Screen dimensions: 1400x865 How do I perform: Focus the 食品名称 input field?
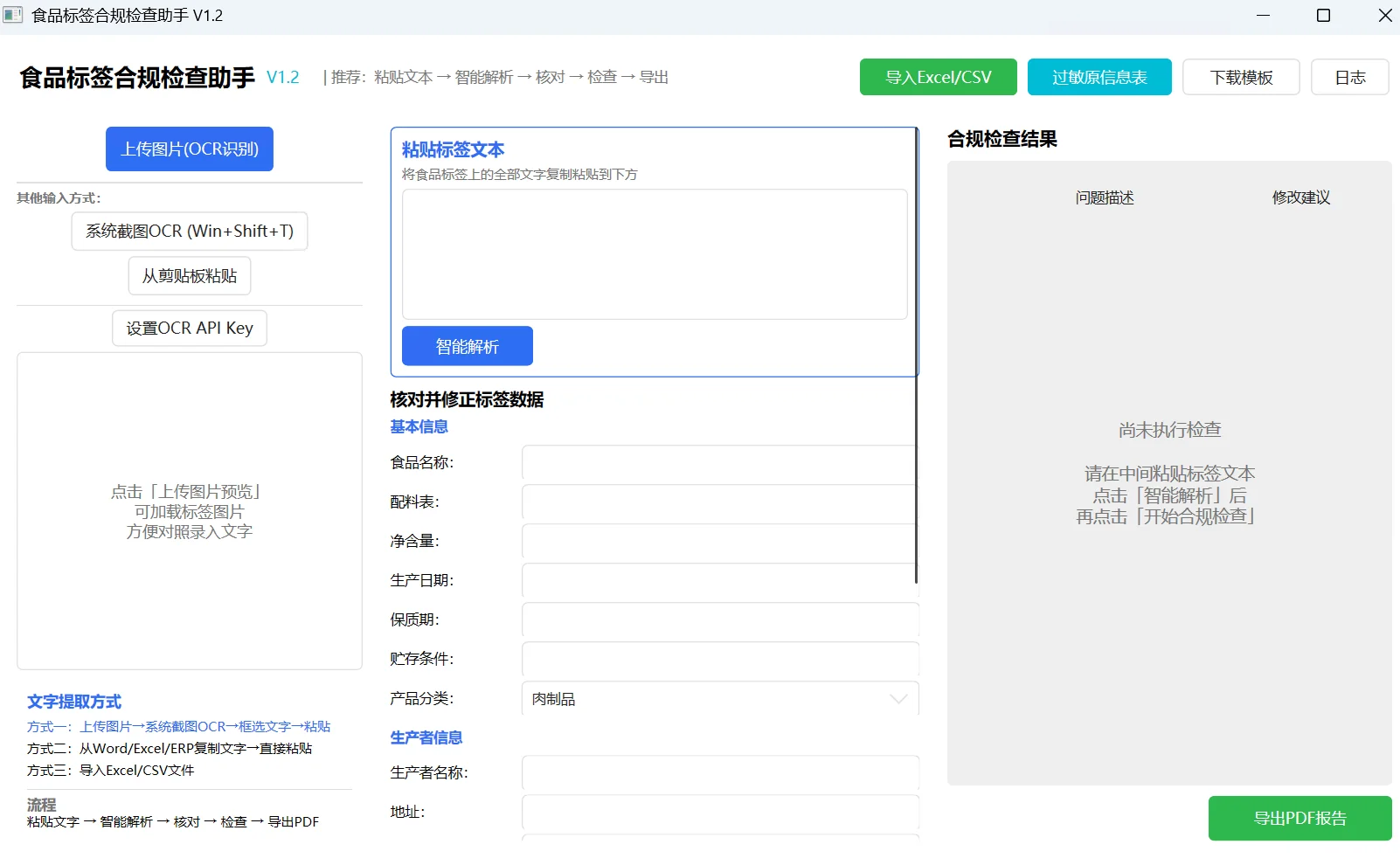[720, 463]
